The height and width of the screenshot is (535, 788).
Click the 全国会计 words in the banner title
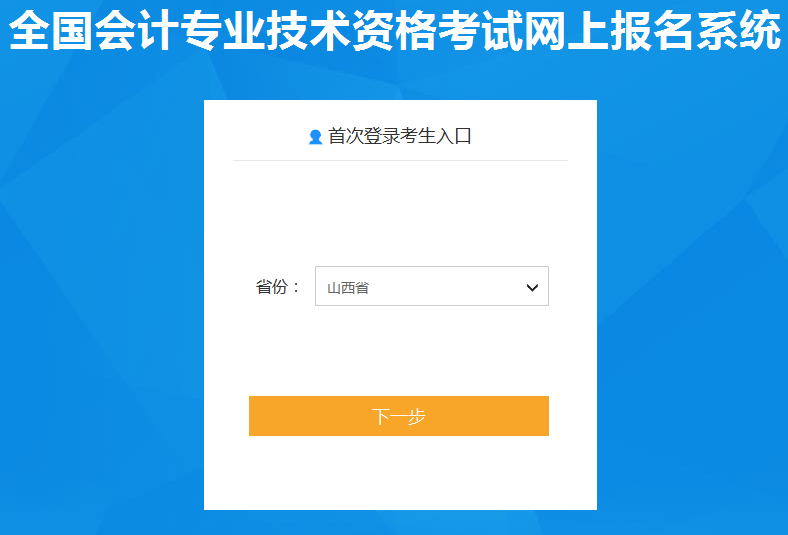pos(94,31)
